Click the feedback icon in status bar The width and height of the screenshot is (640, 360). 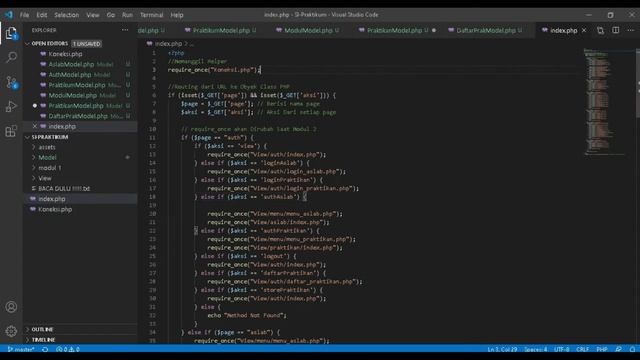619,349
